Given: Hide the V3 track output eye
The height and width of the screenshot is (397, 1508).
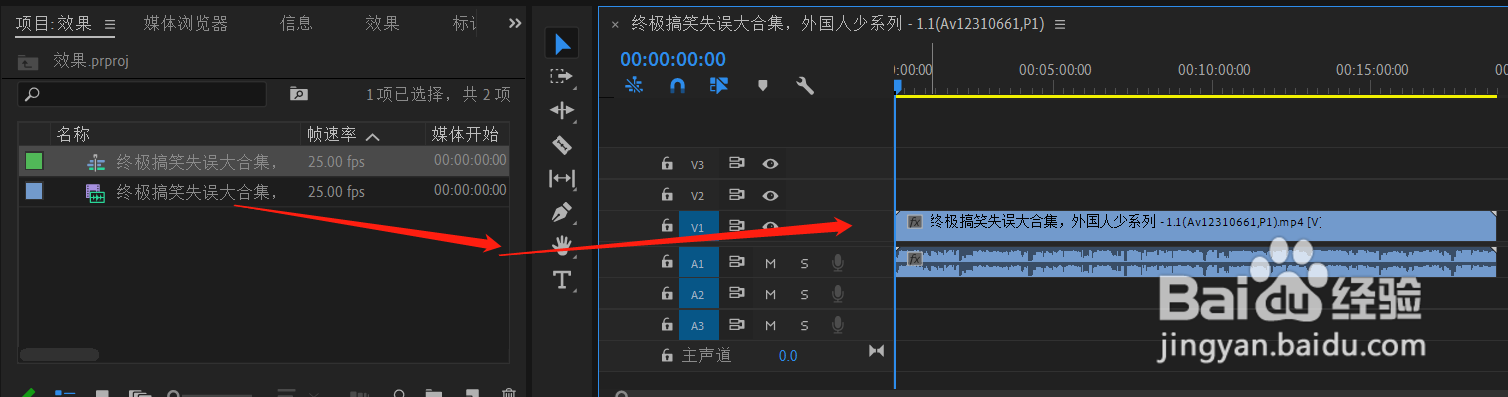Looking at the screenshot, I should click(770, 164).
